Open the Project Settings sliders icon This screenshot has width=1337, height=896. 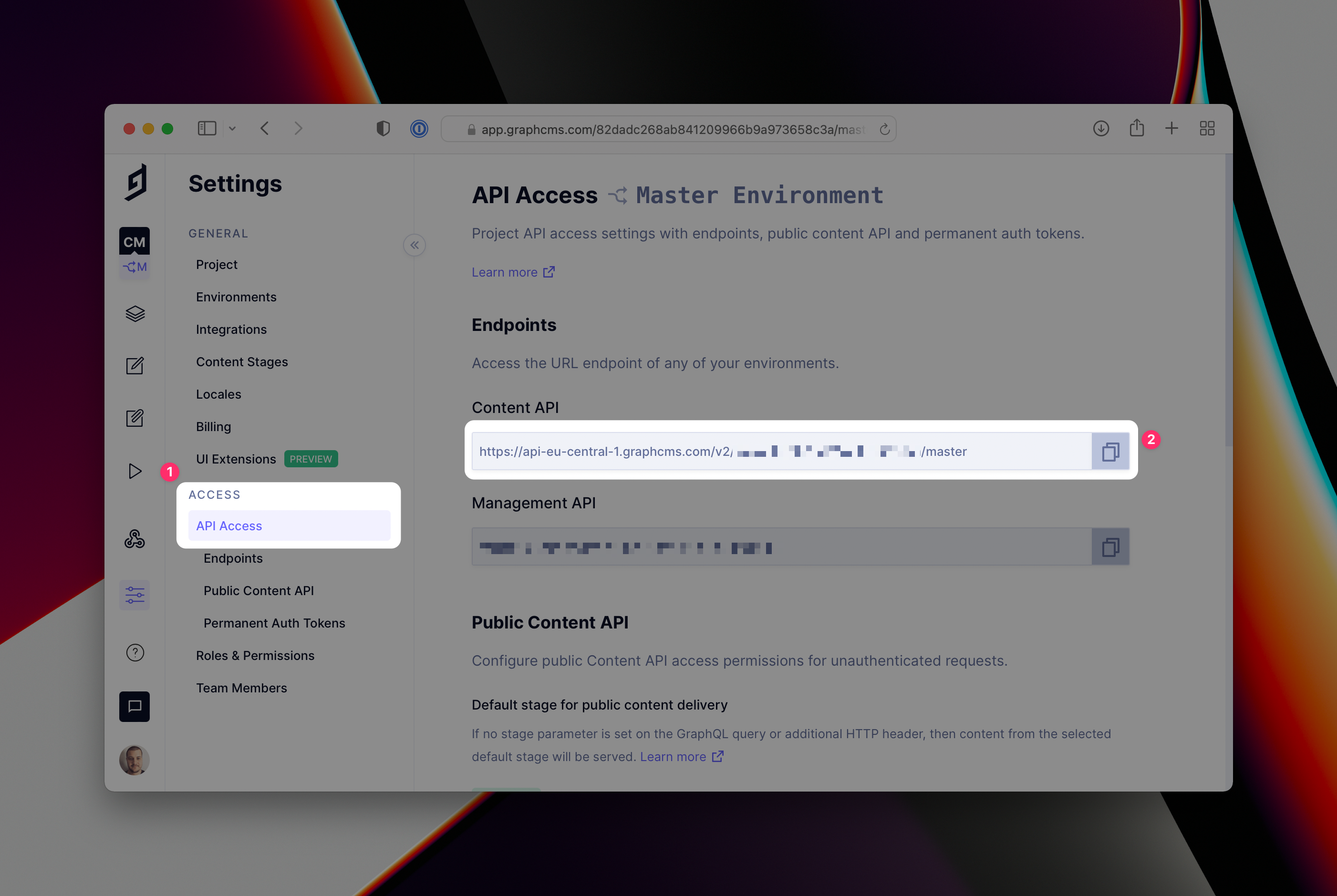click(135, 595)
